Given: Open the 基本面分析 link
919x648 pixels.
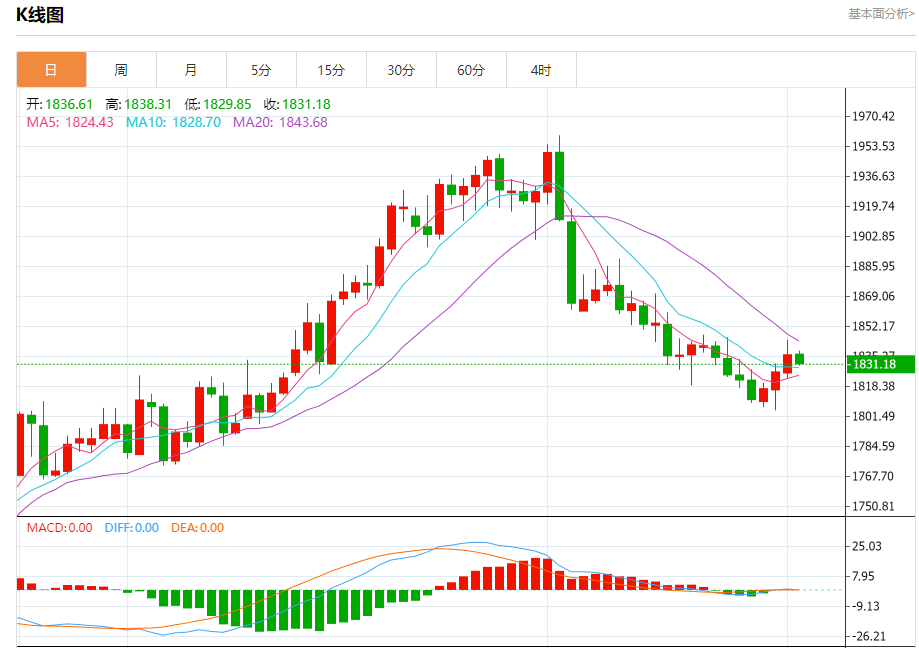Looking at the screenshot, I should 881,13.
